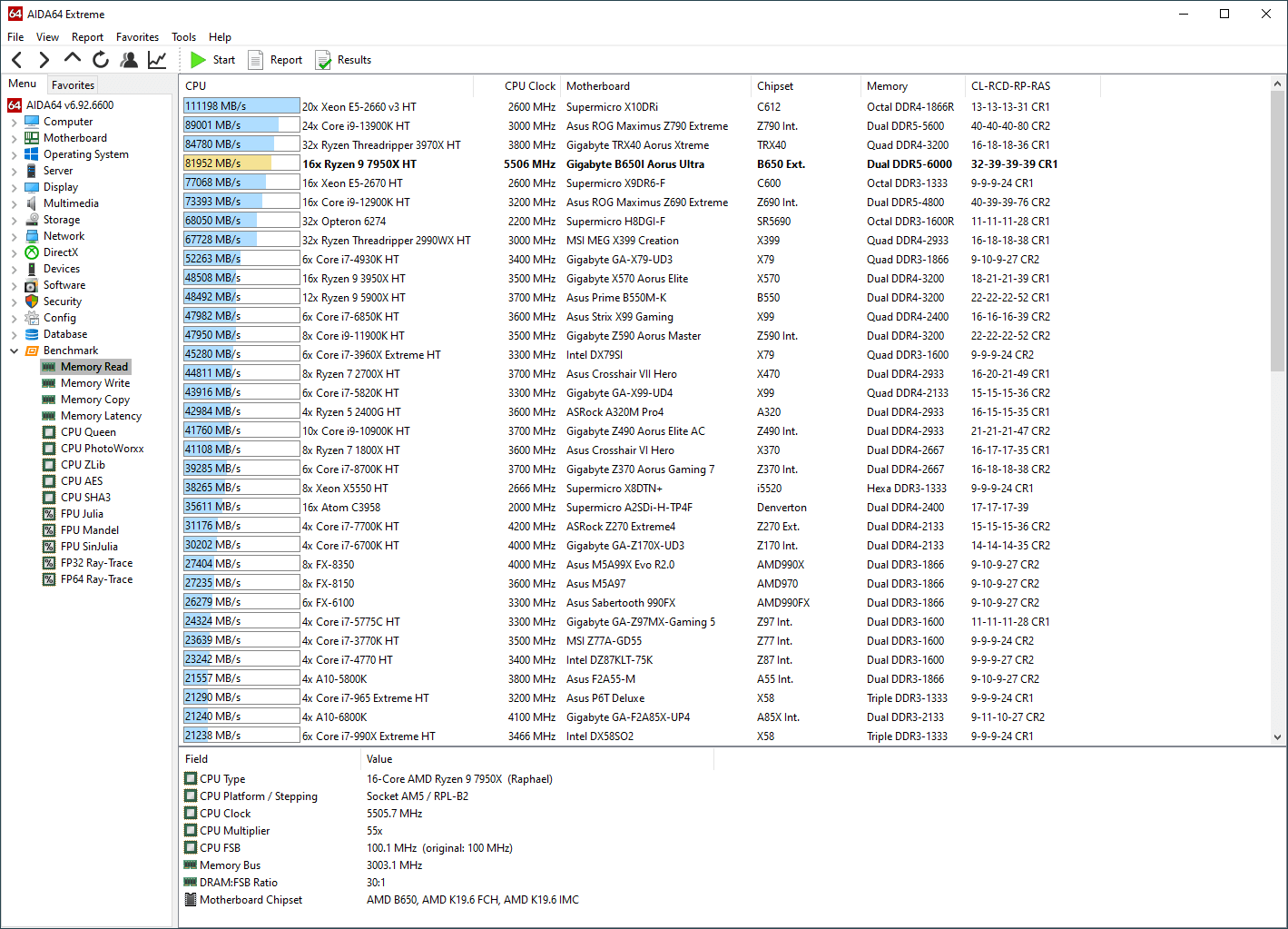Click the results list scroll up arrow
This screenshot has width=1288, height=929.
1277,84
